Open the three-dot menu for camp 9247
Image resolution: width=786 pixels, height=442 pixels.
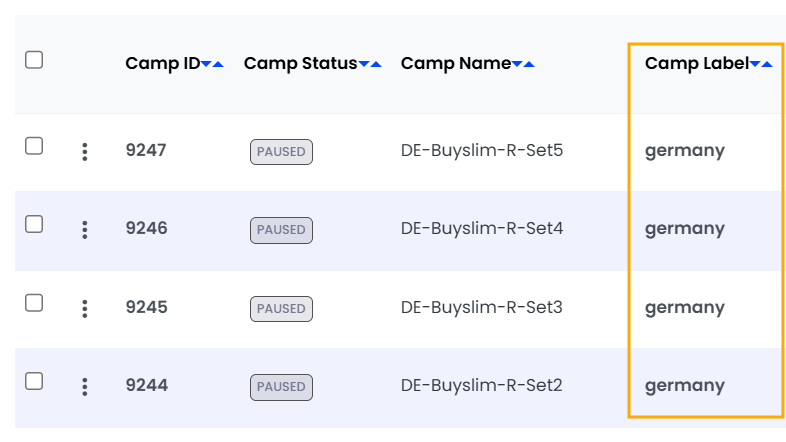point(85,152)
